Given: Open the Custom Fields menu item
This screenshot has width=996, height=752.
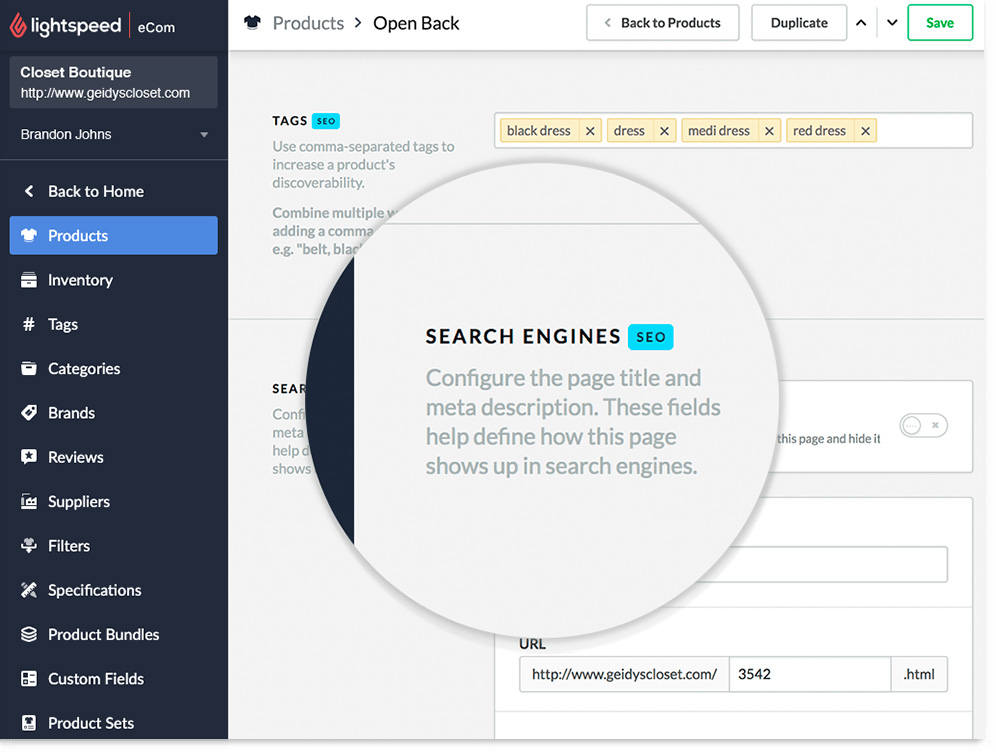Looking at the screenshot, I should [114, 678].
